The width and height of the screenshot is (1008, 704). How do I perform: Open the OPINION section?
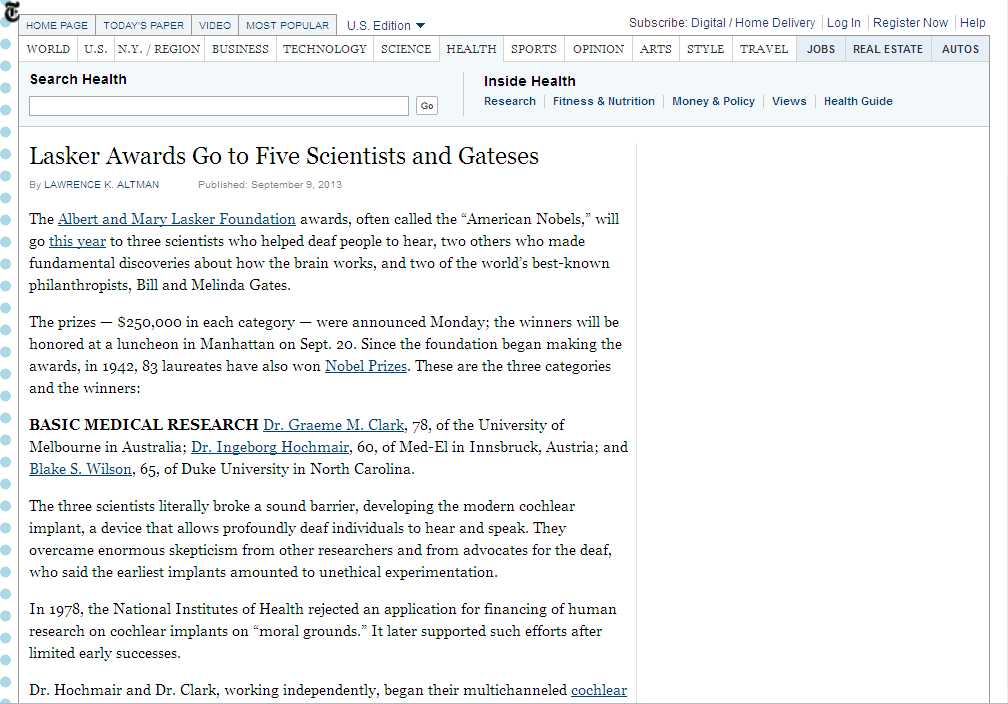[x=597, y=48]
